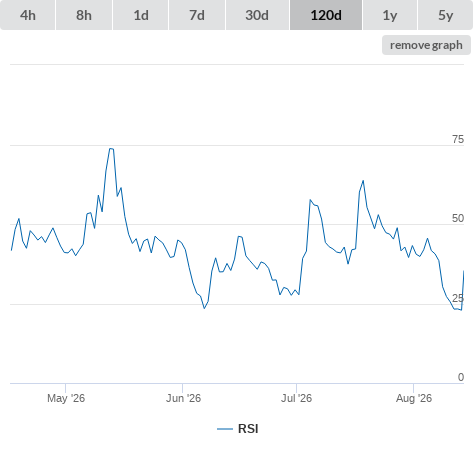Click the remove graph button
Image resolution: width=474 pixels, height=455 pixels.
coord(426,45)
